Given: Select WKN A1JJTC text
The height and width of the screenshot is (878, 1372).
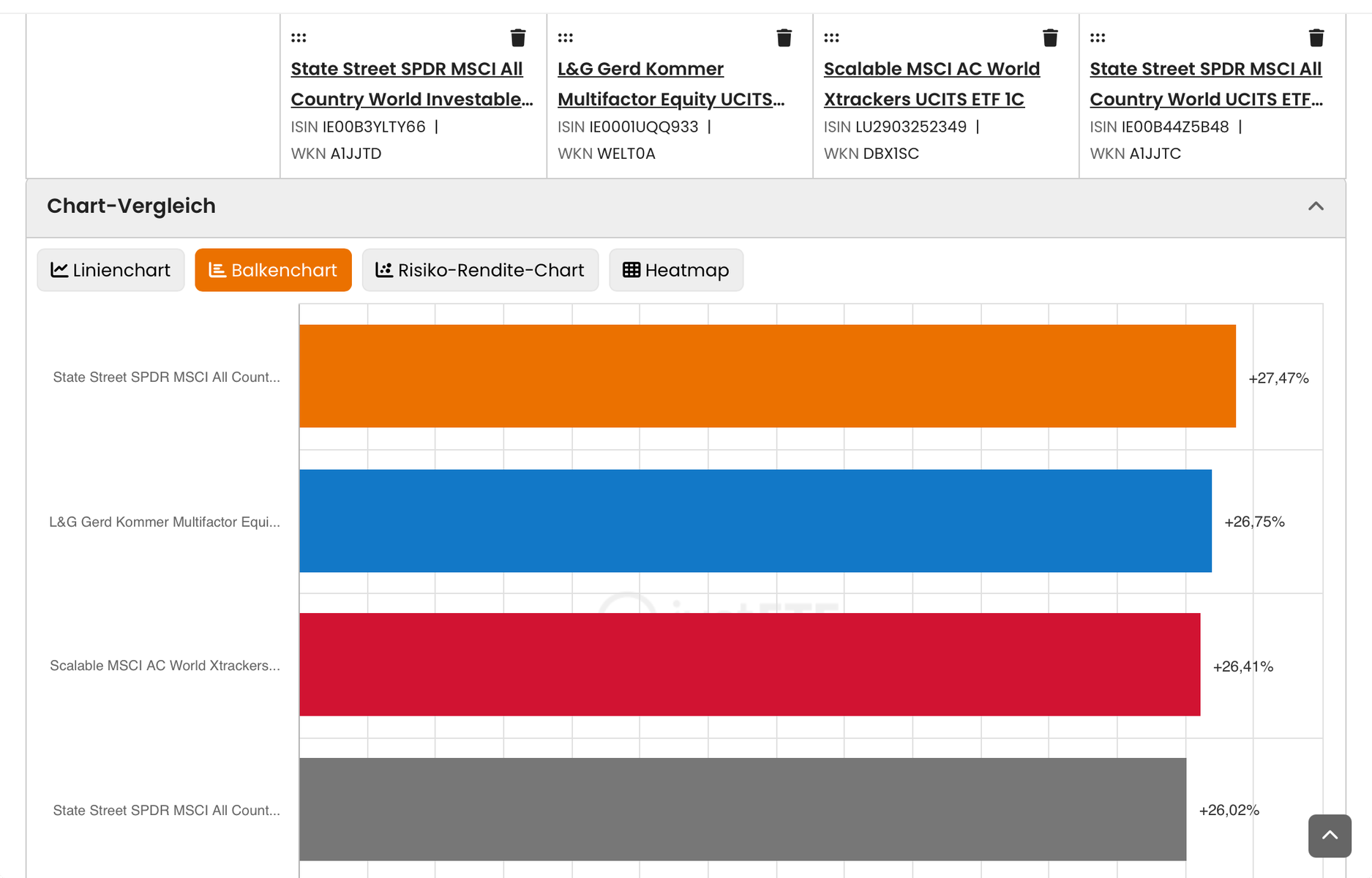Looking at the screenshot, I should (1135, 154).
